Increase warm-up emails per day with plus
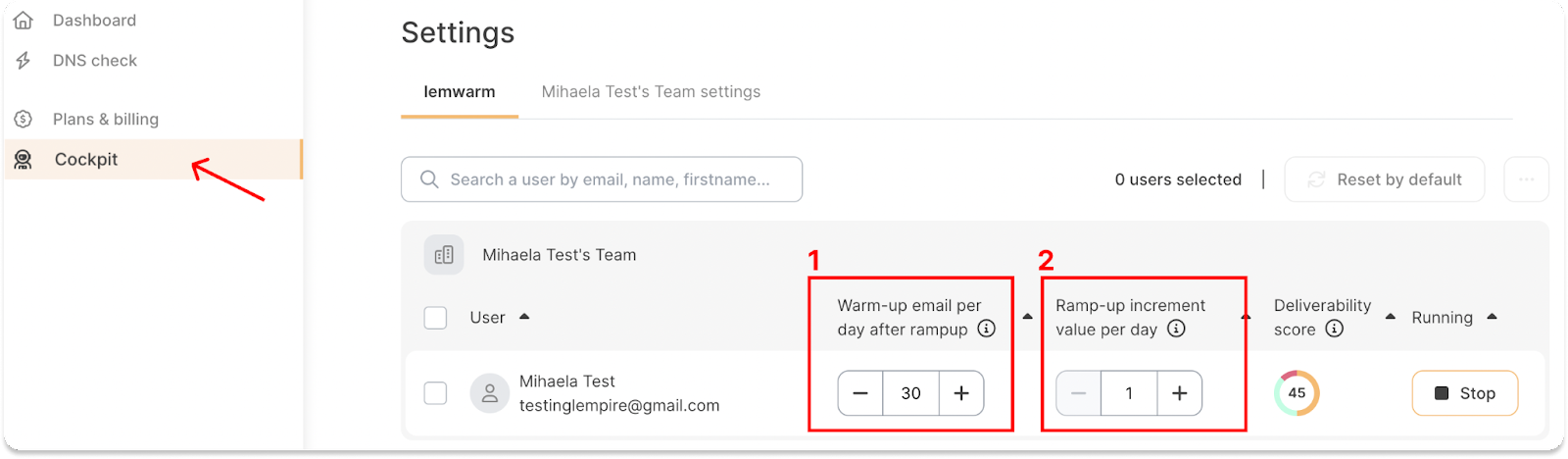 tap(961, 393)
